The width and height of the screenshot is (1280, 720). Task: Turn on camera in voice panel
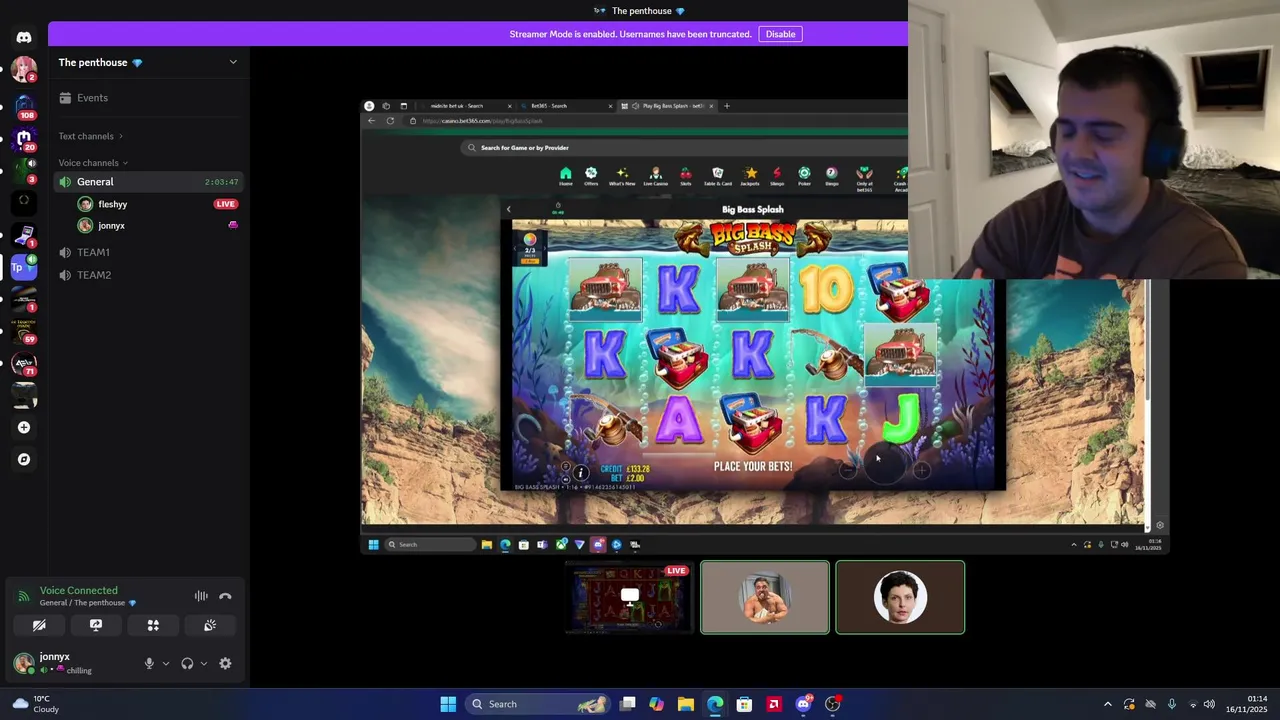click(x=39, y=625)
